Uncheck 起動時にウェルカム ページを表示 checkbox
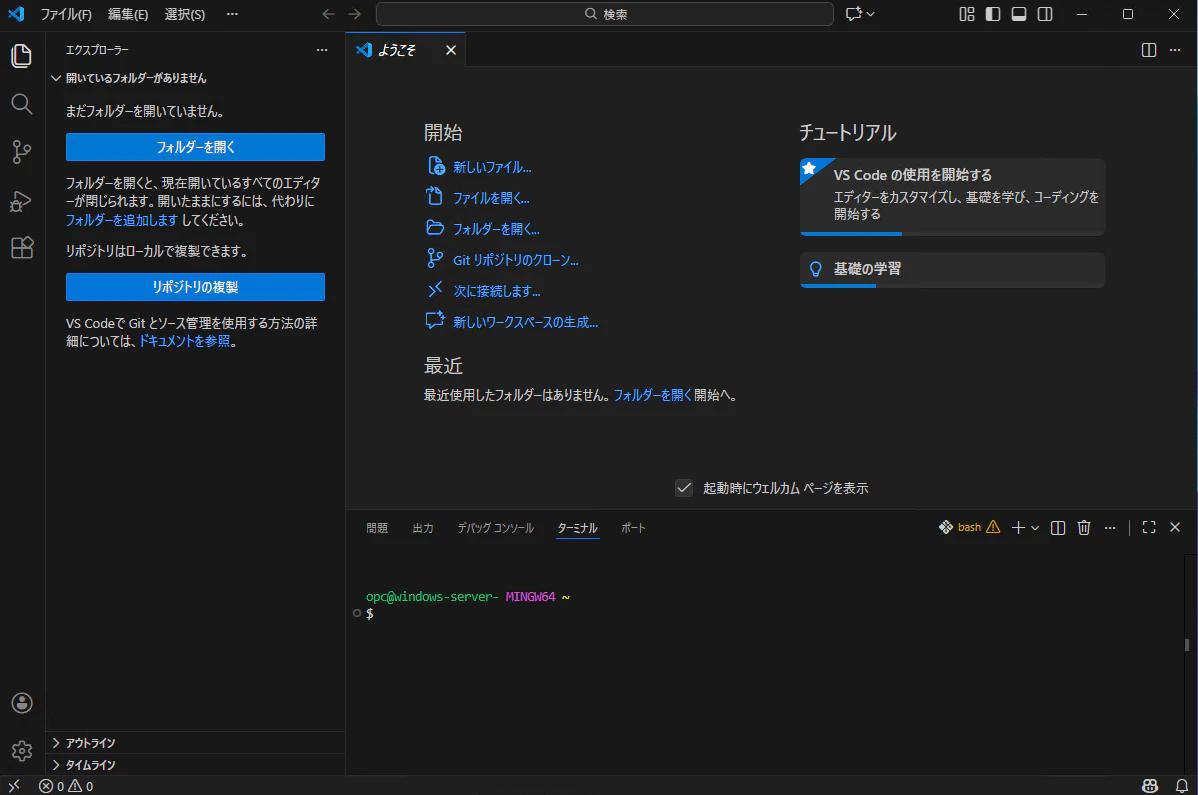Screen dimensions: 1198x795 pyautogui.click(x=684, y=488)
